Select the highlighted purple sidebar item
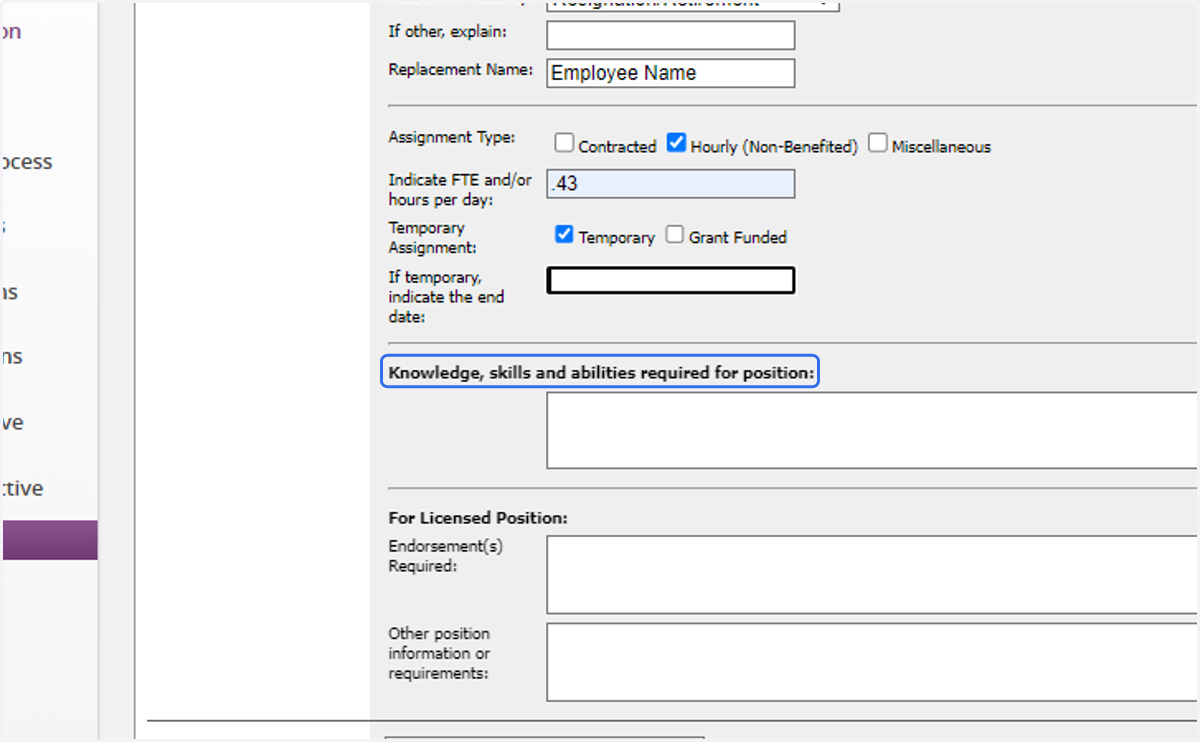 tap(49, 540)
